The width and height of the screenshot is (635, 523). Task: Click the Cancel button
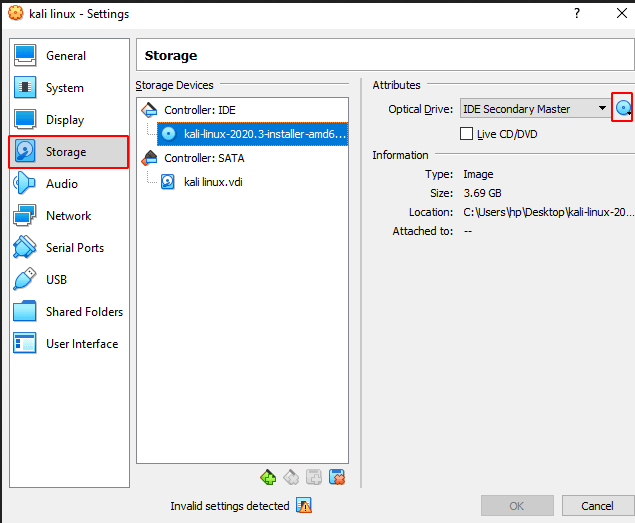tap(598, 506)
